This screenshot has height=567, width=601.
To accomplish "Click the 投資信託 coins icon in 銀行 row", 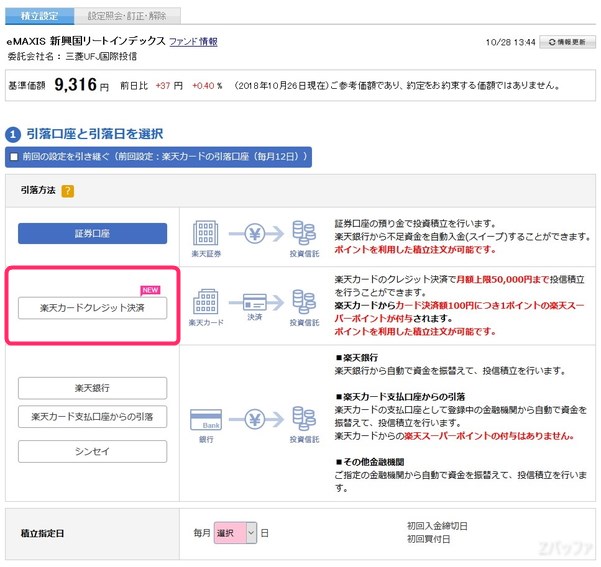I will point(304,419).
